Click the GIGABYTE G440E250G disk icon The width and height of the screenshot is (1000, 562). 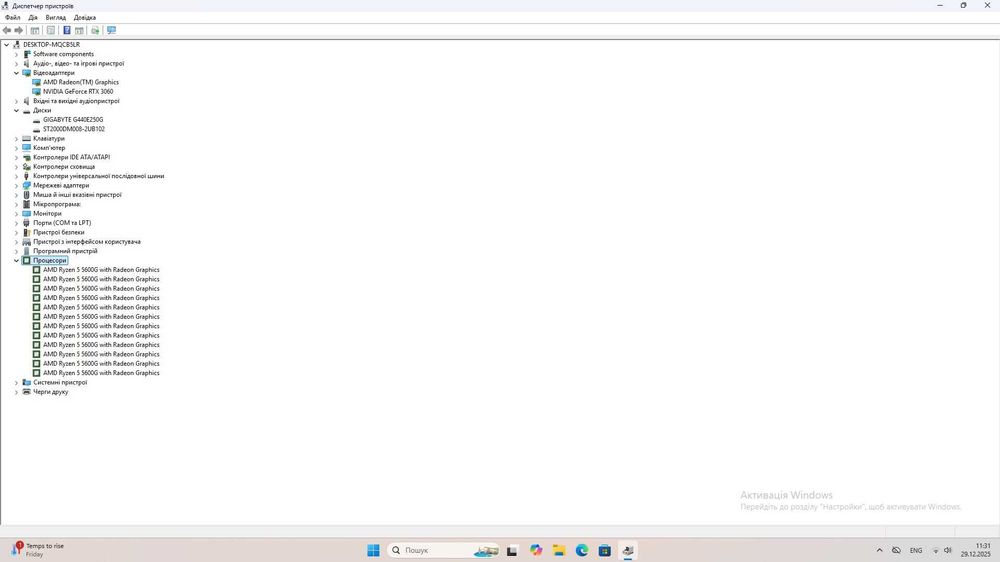tap(36, 119)
